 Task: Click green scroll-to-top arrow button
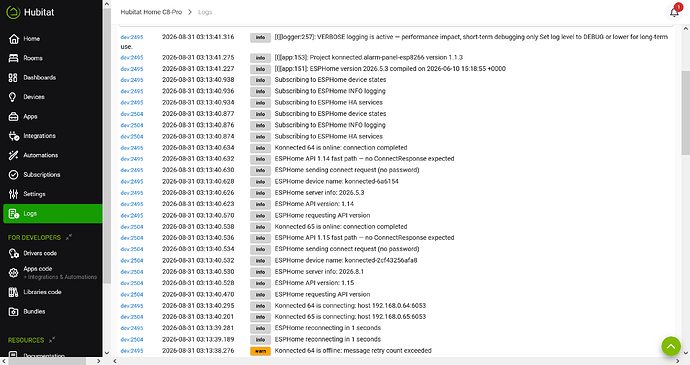671,347
